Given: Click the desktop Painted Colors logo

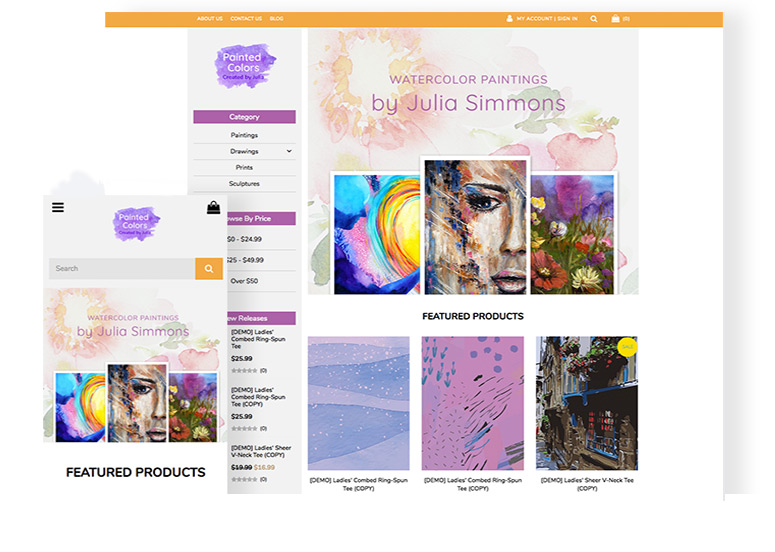Looking at the screenshot, I should click(x=245, y=66).
